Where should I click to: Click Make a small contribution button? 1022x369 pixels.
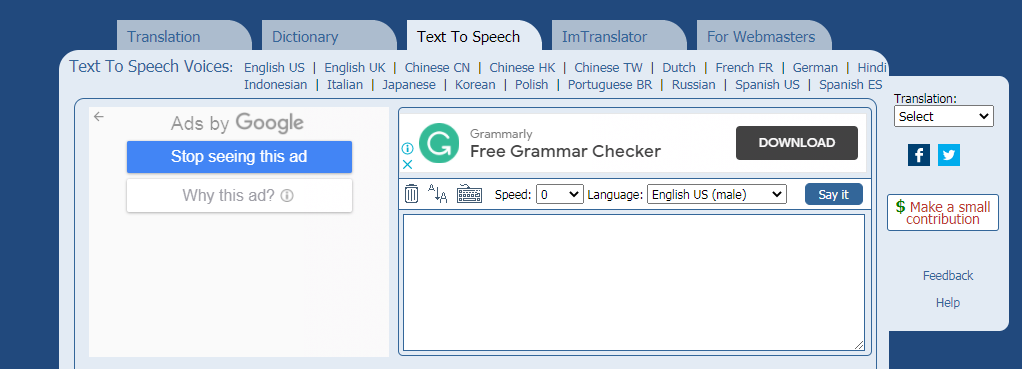(x=943, y=213)
